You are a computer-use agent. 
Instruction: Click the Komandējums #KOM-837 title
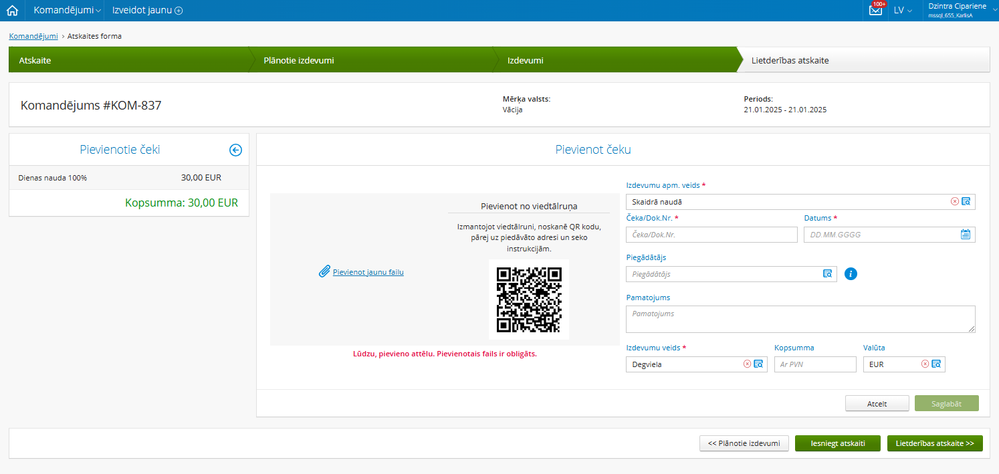(x=91, y=106)
